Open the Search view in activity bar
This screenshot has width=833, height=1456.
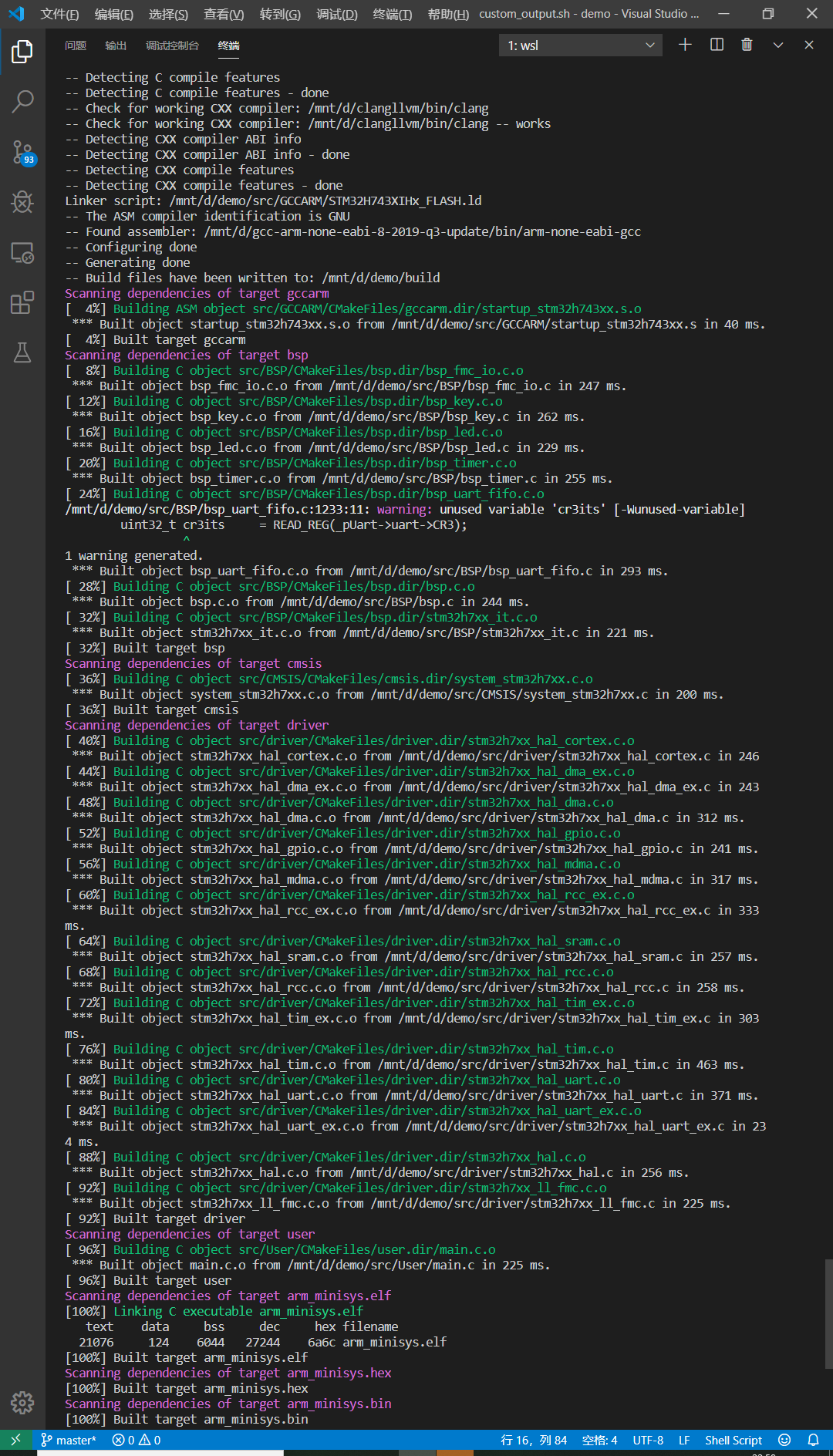(22, 101)
